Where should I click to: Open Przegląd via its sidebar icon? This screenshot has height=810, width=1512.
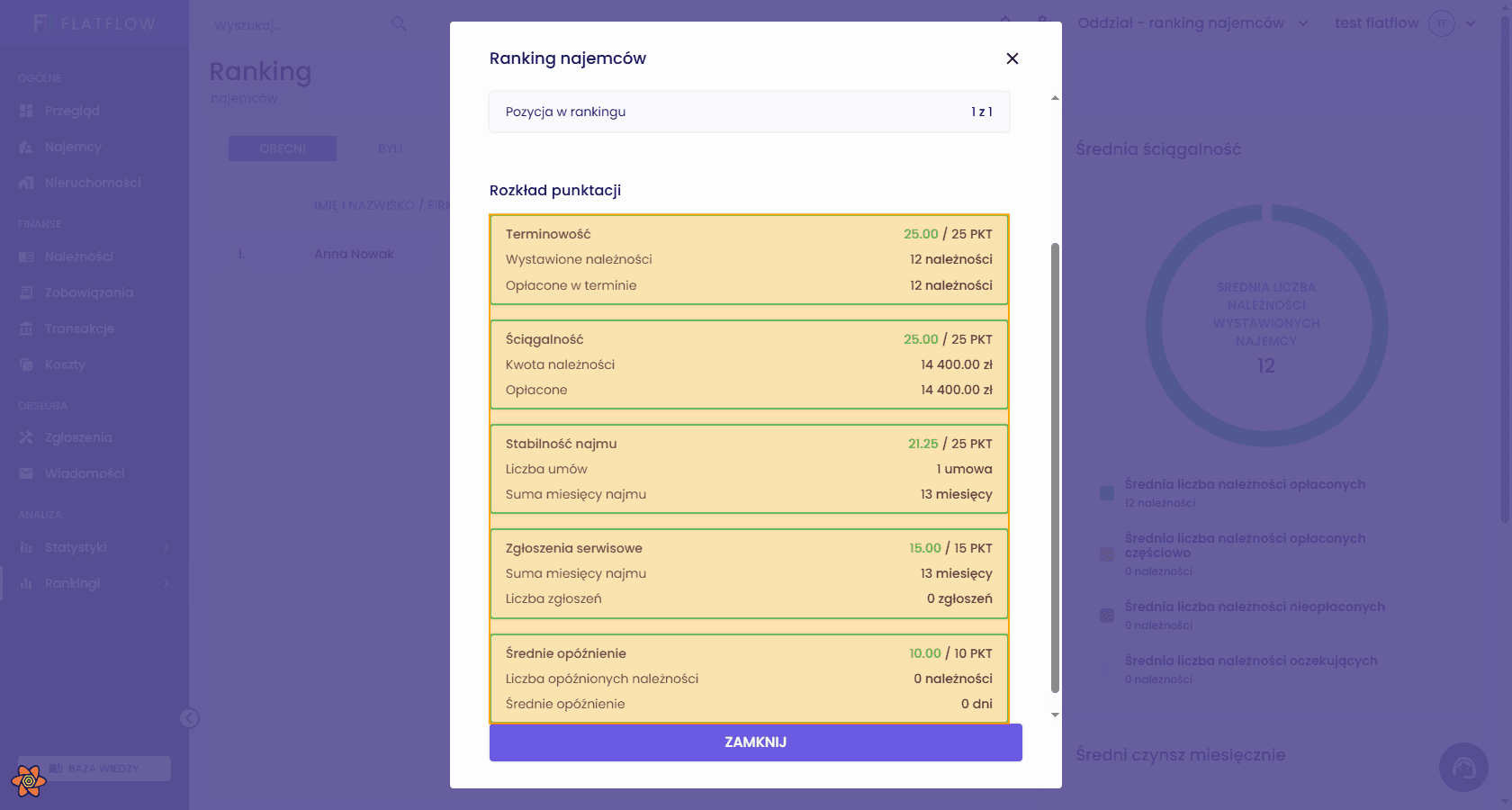(x=26, y=111)
